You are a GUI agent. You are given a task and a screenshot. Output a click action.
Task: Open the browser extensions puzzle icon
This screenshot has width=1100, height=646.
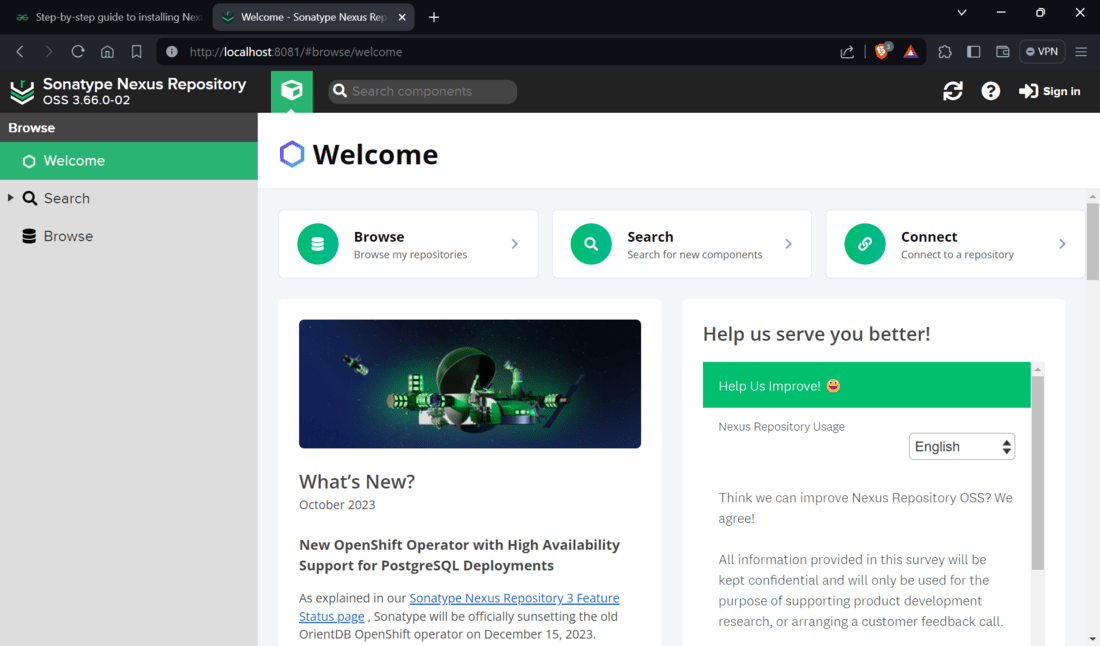point(945,51)
